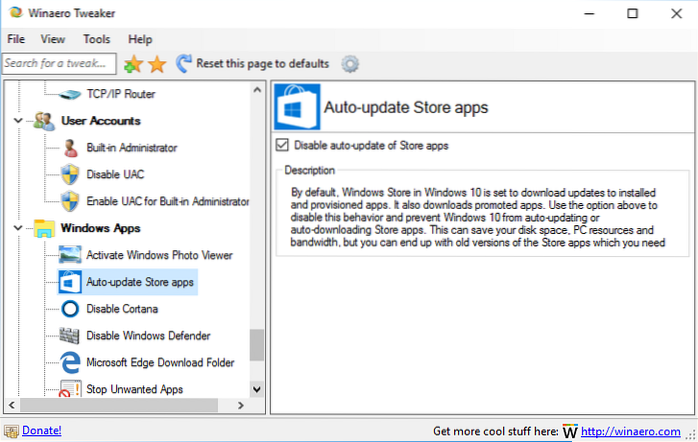Open the File menu
This screenshot has width=698, height=442.
tap(17, 39)
